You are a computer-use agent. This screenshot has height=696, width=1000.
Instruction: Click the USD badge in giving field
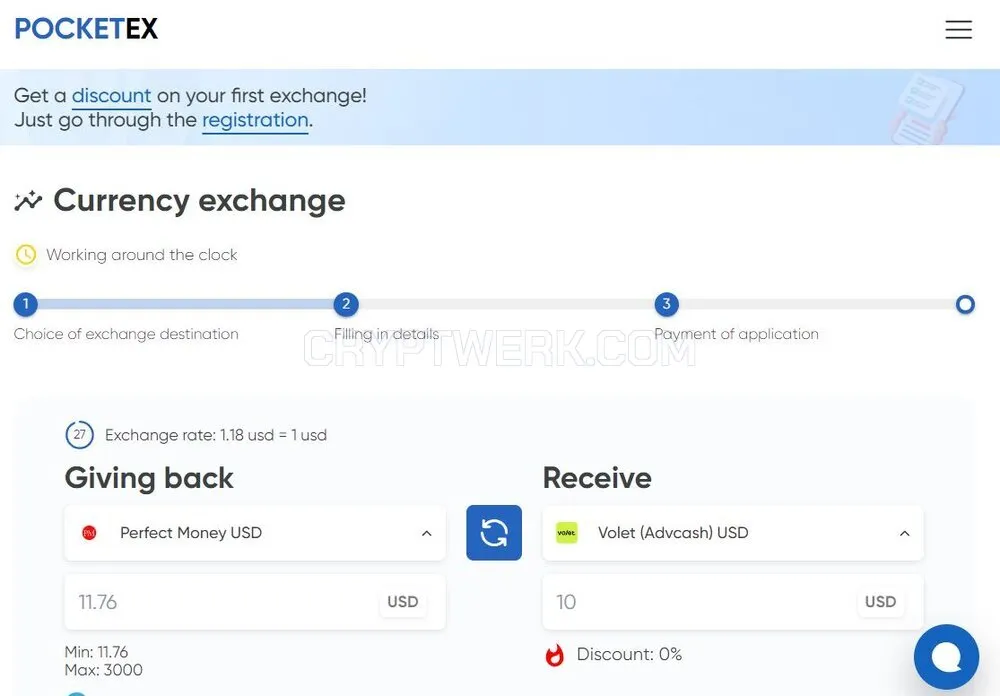point(402,602)
